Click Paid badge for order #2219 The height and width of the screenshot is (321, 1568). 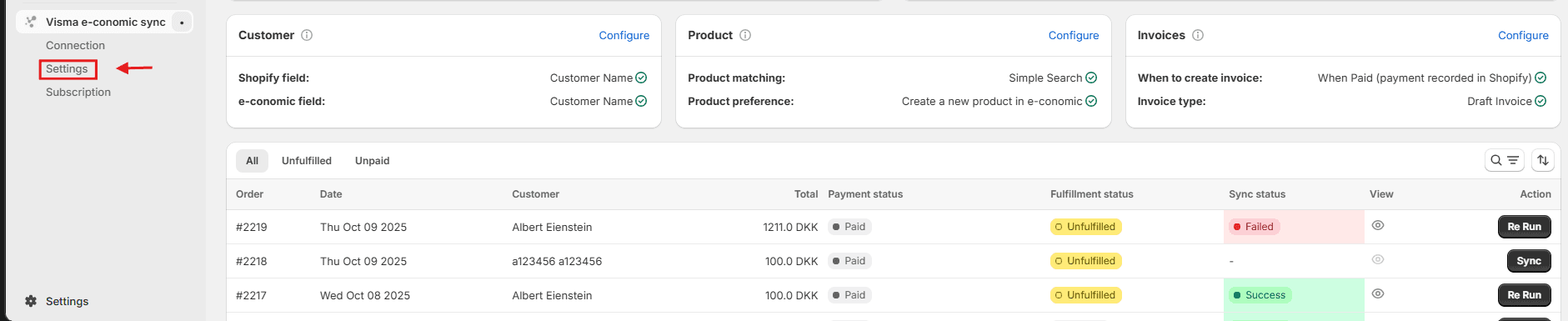point(849,227)
